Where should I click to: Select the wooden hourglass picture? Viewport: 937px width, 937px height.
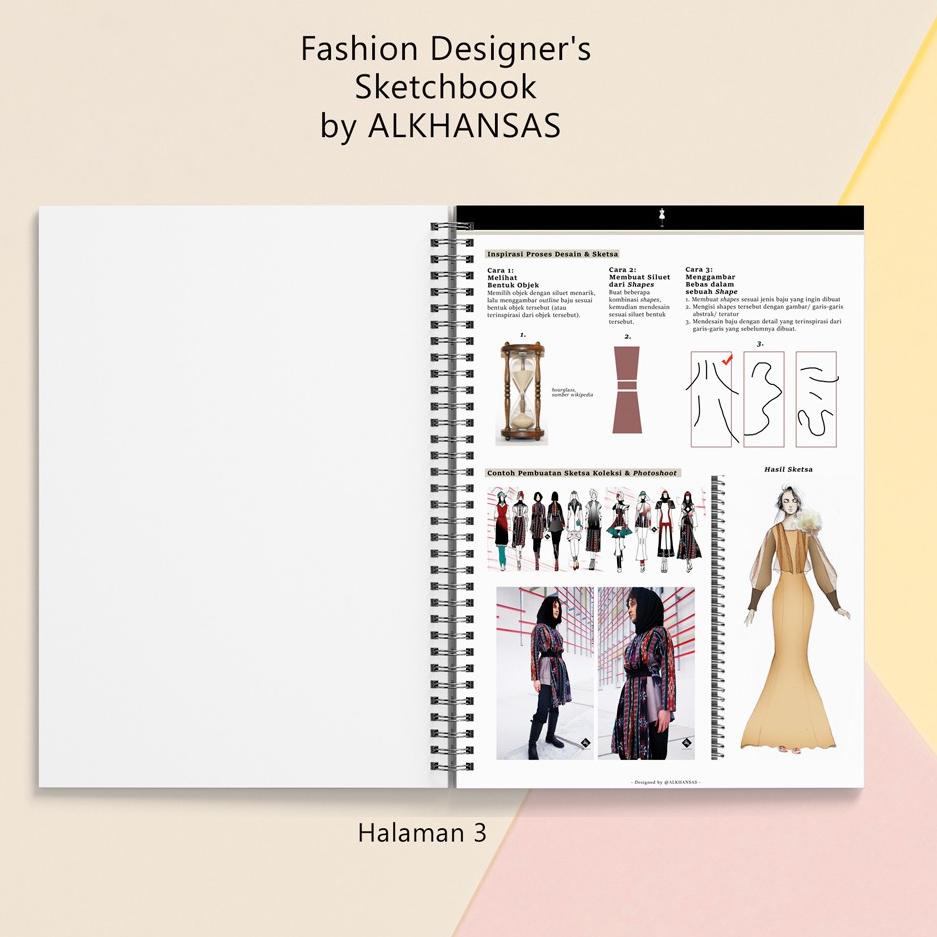pyautogui.click(x=522, y=391)
